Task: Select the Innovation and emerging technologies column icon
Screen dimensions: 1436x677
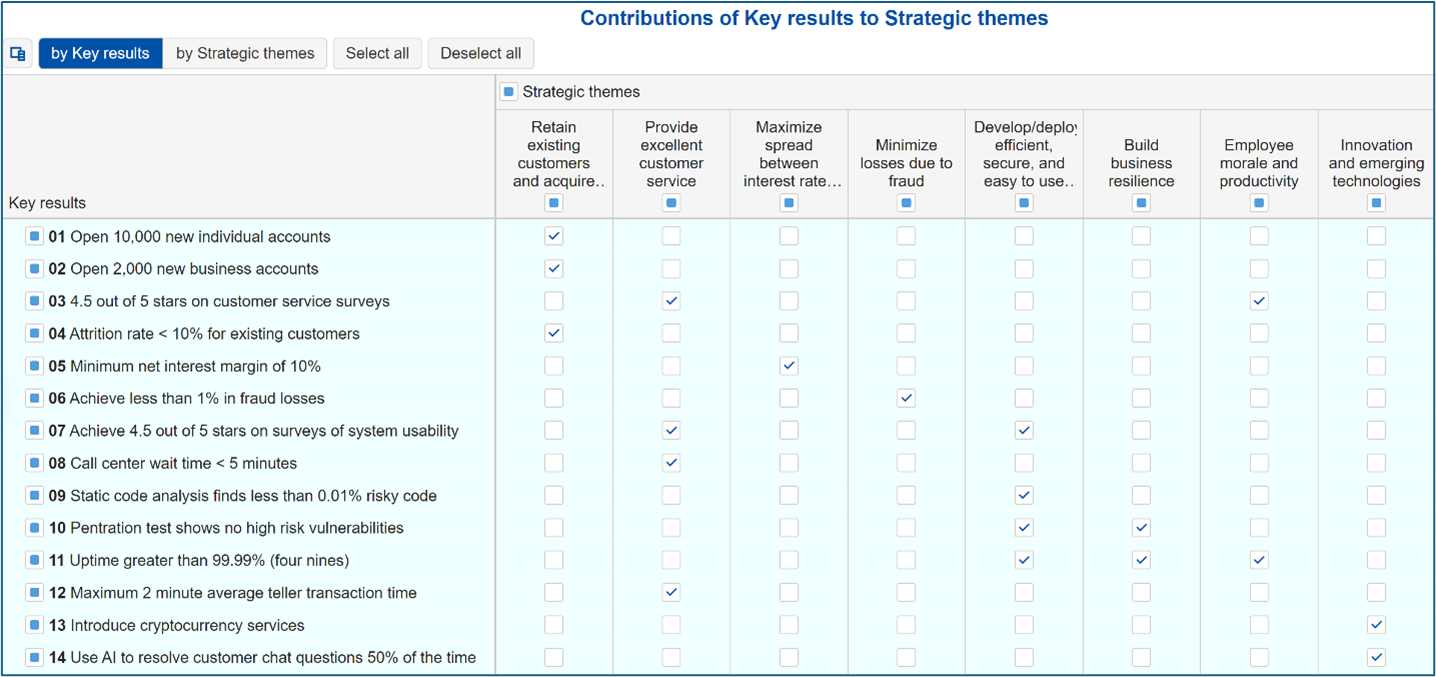Action: [1376, 202]
